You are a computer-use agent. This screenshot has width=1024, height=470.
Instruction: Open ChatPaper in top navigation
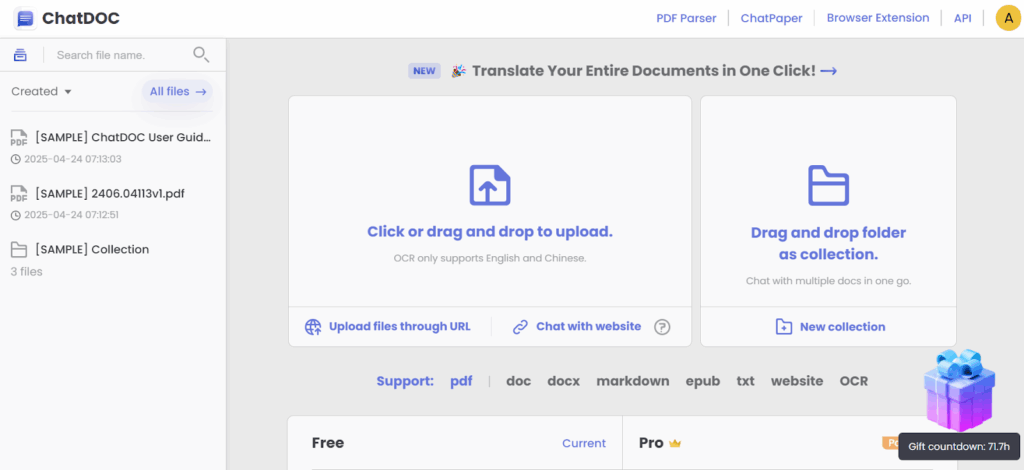pos(771,18)
